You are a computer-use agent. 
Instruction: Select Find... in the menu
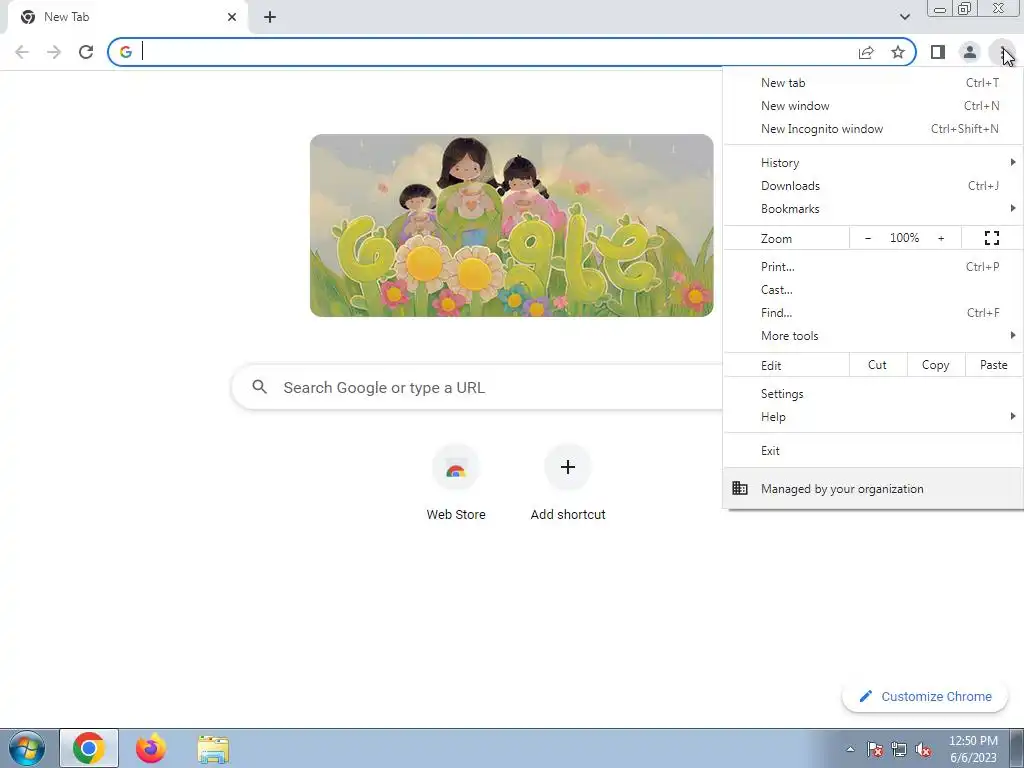[873, 312]
